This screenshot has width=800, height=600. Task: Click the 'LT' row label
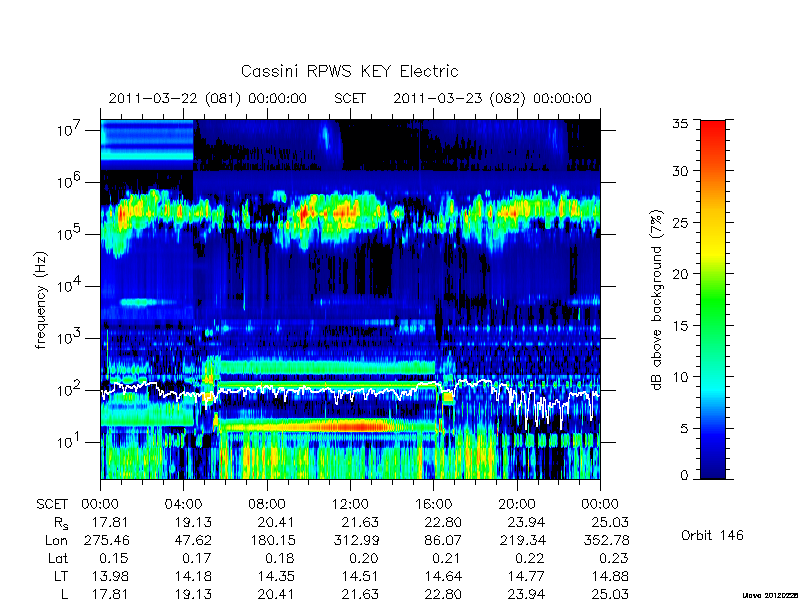pos(61,576)
